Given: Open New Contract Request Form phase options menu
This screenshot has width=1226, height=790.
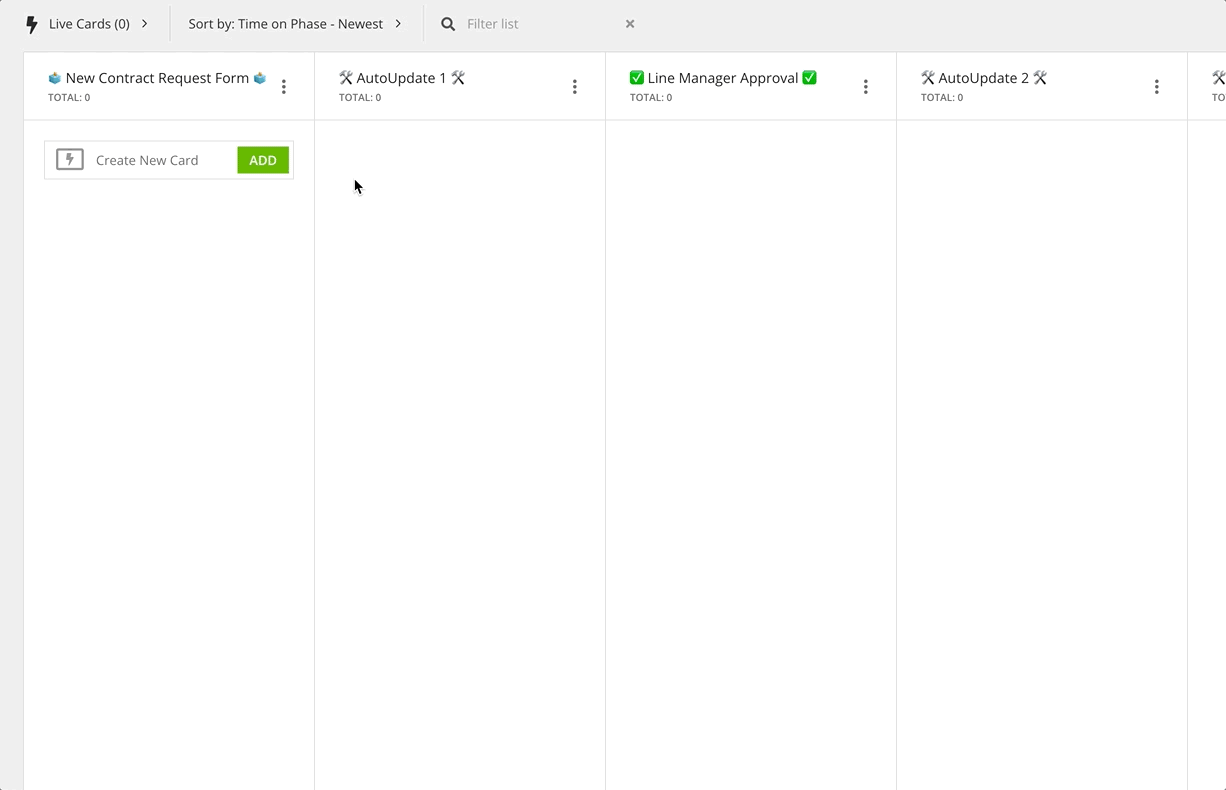Looking at the screenshot, I should [284, 87].
